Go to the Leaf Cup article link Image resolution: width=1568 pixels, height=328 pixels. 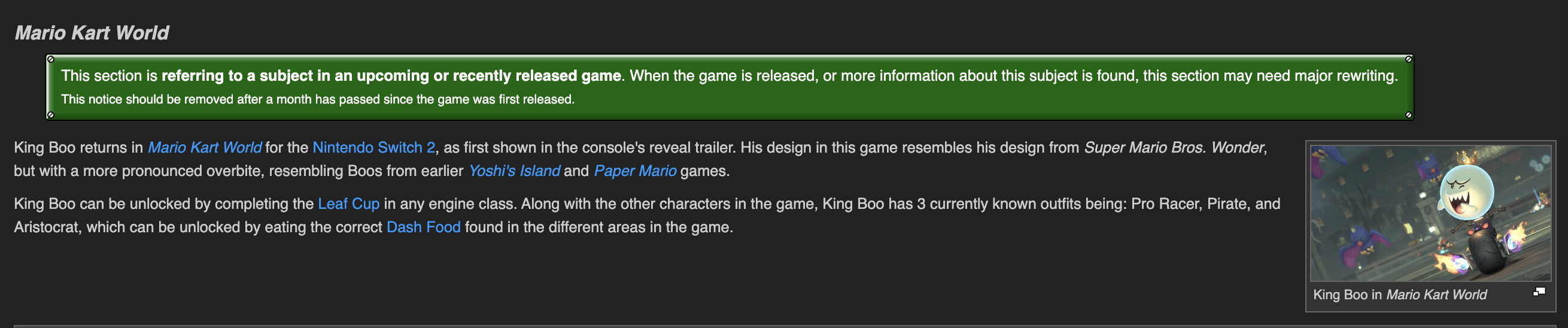point(349,204)
